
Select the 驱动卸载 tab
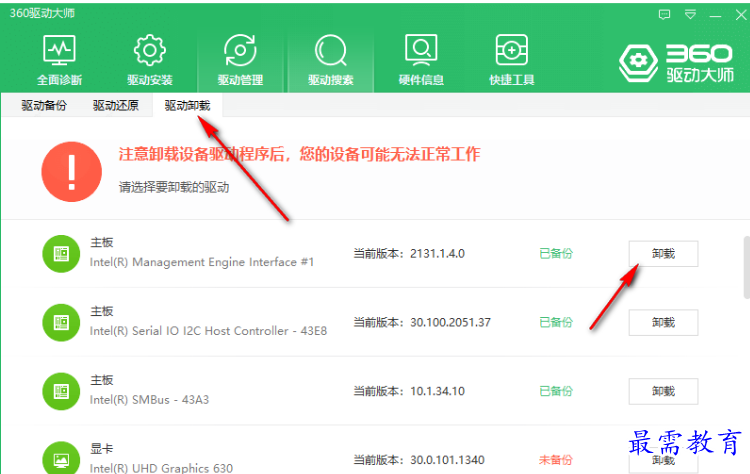tap(188, 105)
